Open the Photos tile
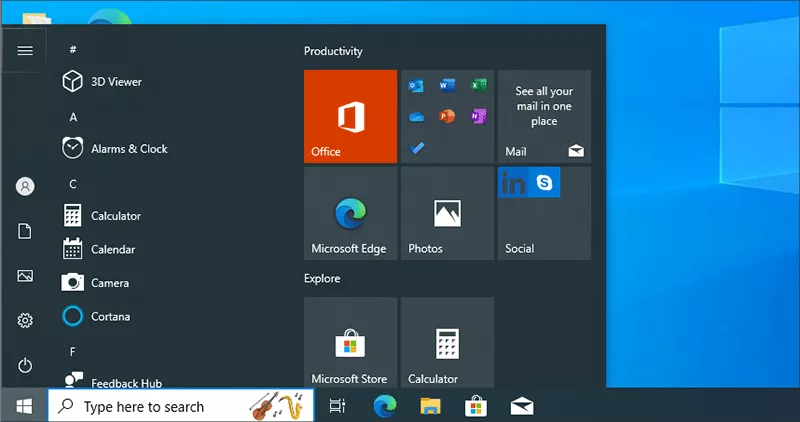 pos(447,213)
